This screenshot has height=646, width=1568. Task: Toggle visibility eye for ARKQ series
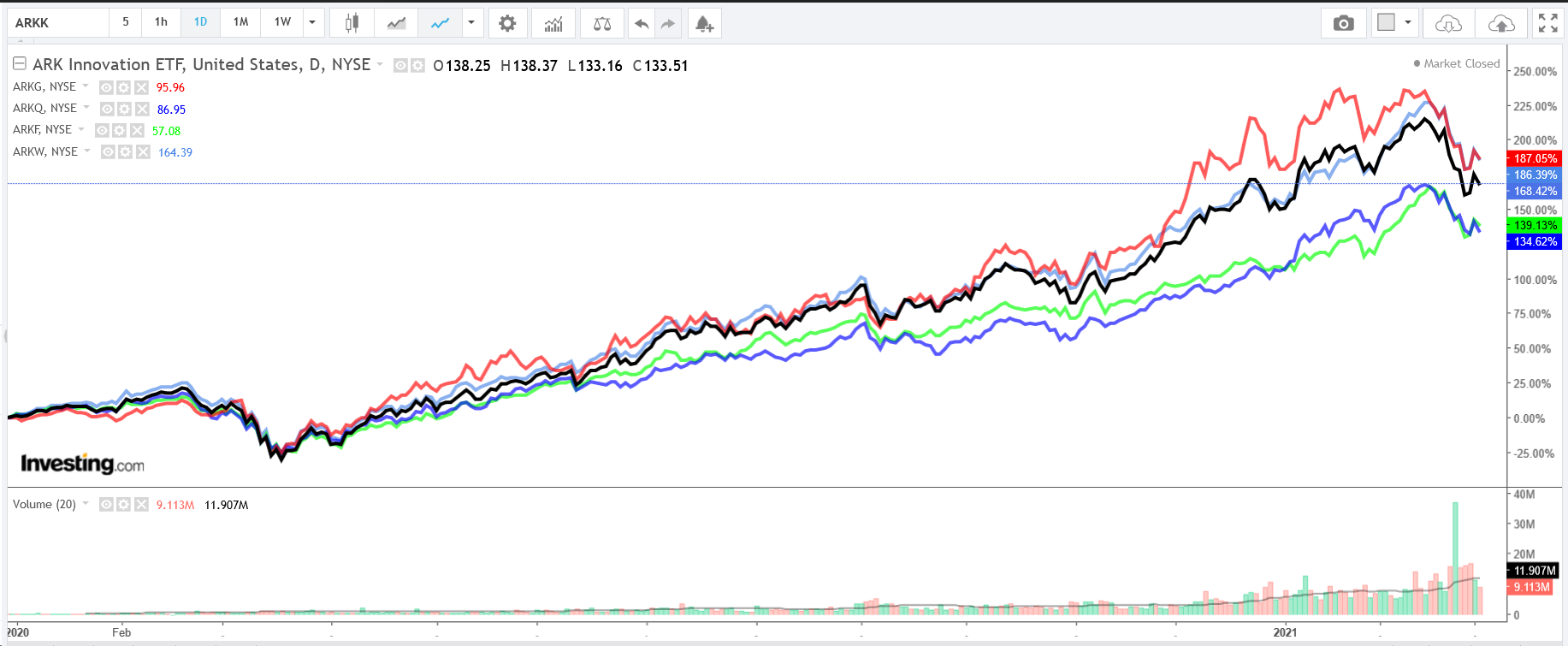point(107,109)
